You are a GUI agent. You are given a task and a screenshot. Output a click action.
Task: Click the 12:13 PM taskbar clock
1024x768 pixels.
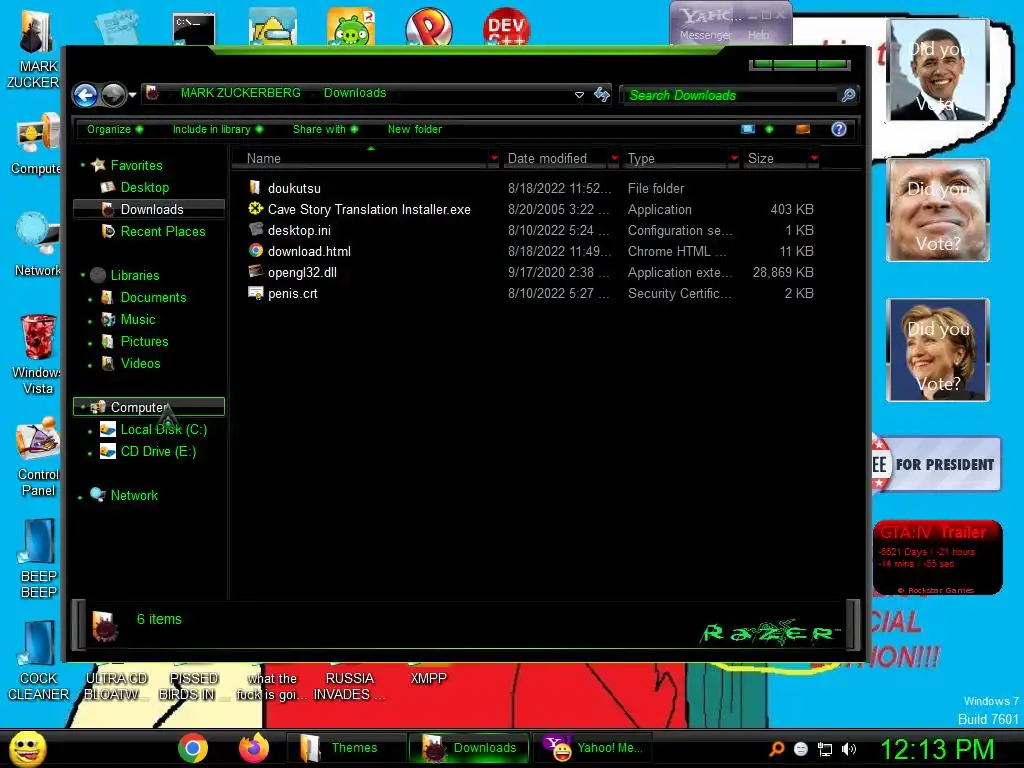[937, 748]
